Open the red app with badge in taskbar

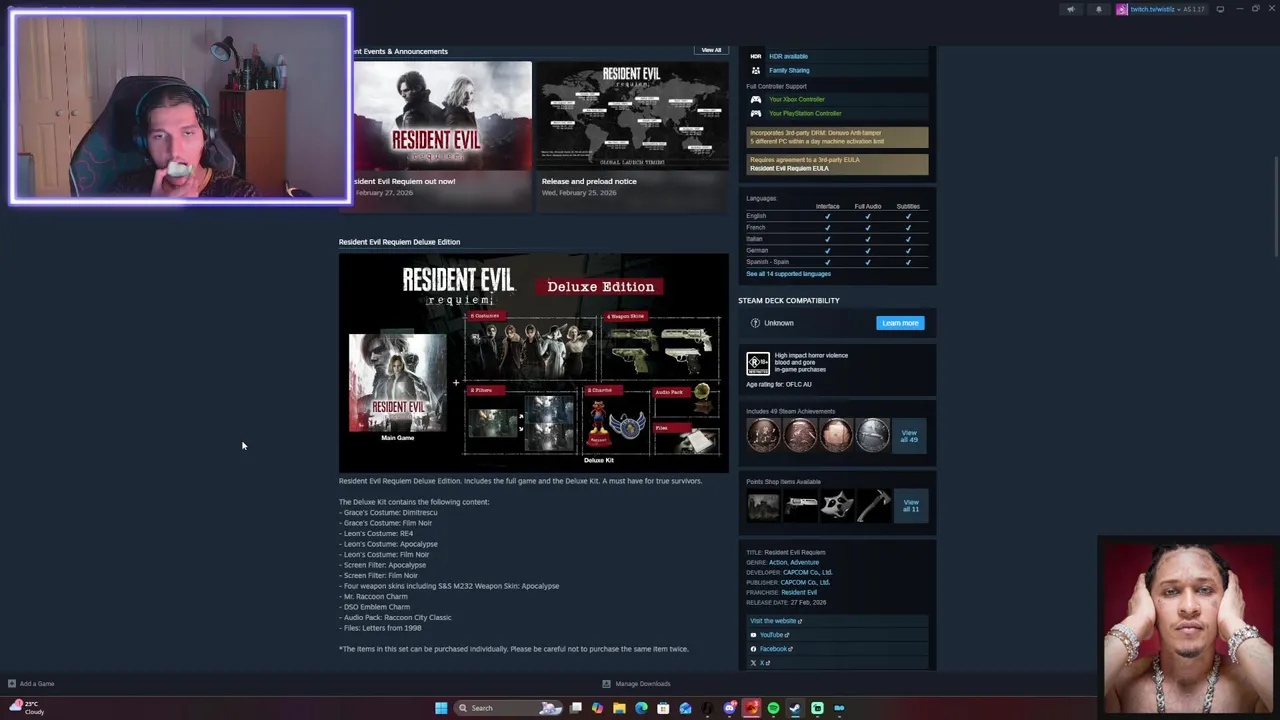tap(751, 708)
